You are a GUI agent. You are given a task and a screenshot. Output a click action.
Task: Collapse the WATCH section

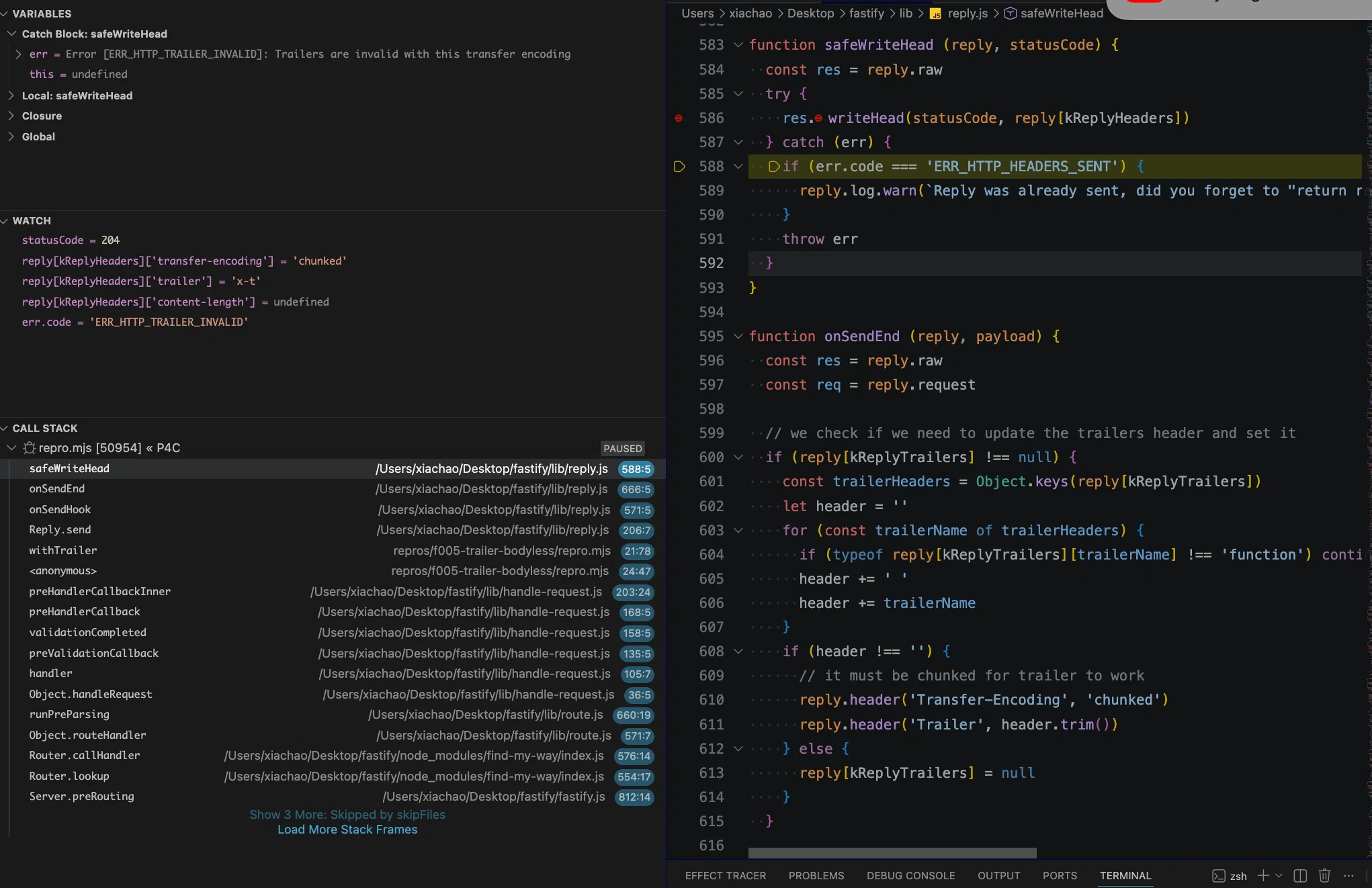(x=5, y=221)
